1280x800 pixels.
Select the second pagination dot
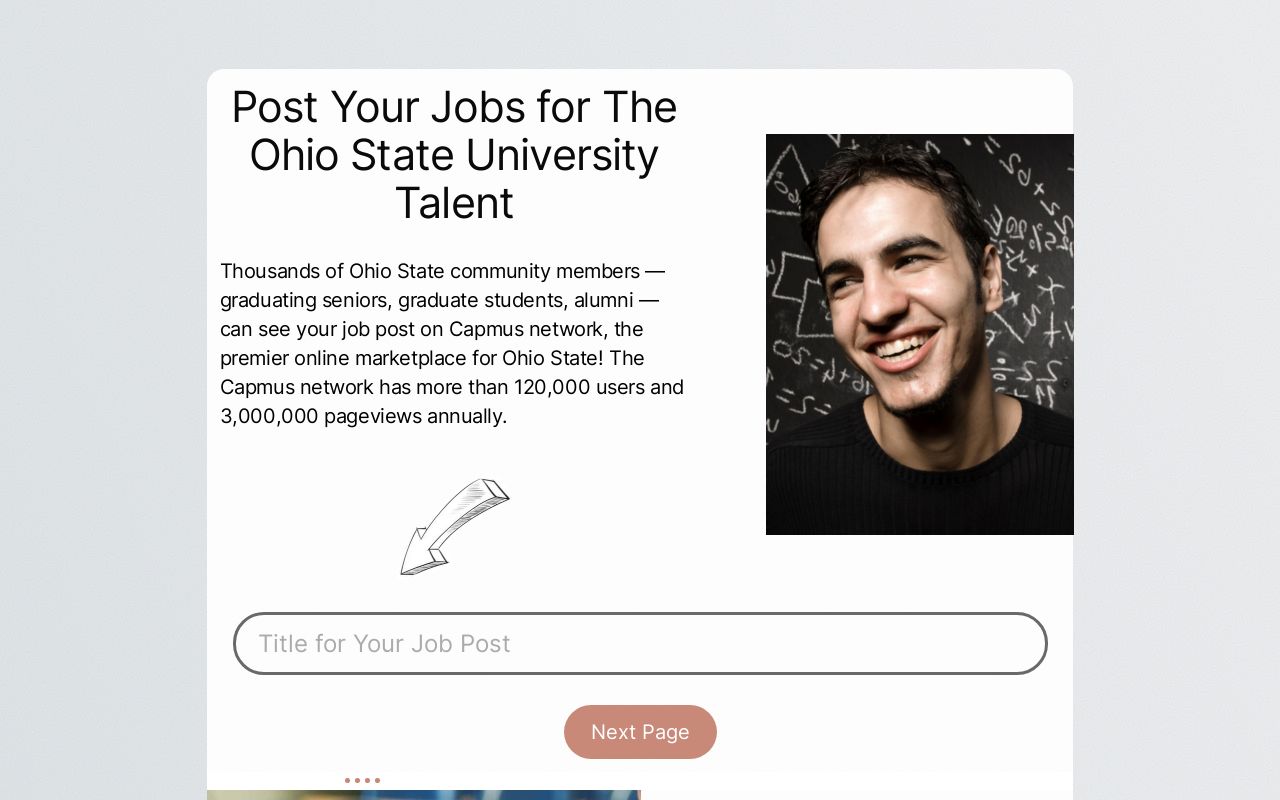(357, 780)
